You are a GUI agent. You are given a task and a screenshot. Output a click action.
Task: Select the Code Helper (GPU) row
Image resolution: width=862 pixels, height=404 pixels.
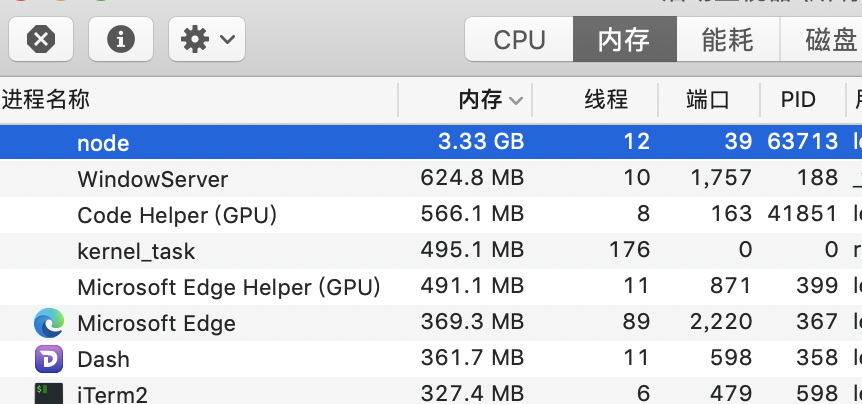coord(176,215)
